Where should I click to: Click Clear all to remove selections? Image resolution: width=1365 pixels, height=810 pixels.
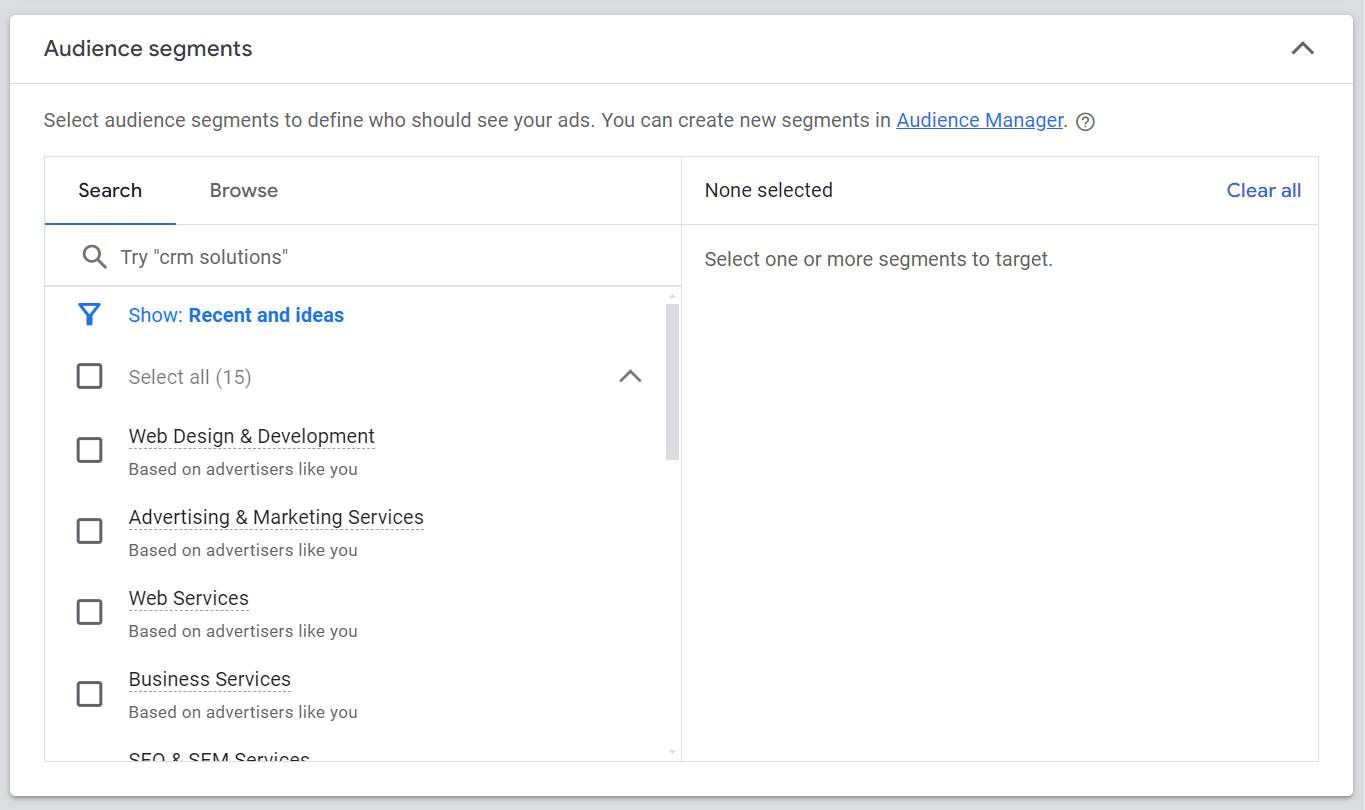[x=1263, y=190]
